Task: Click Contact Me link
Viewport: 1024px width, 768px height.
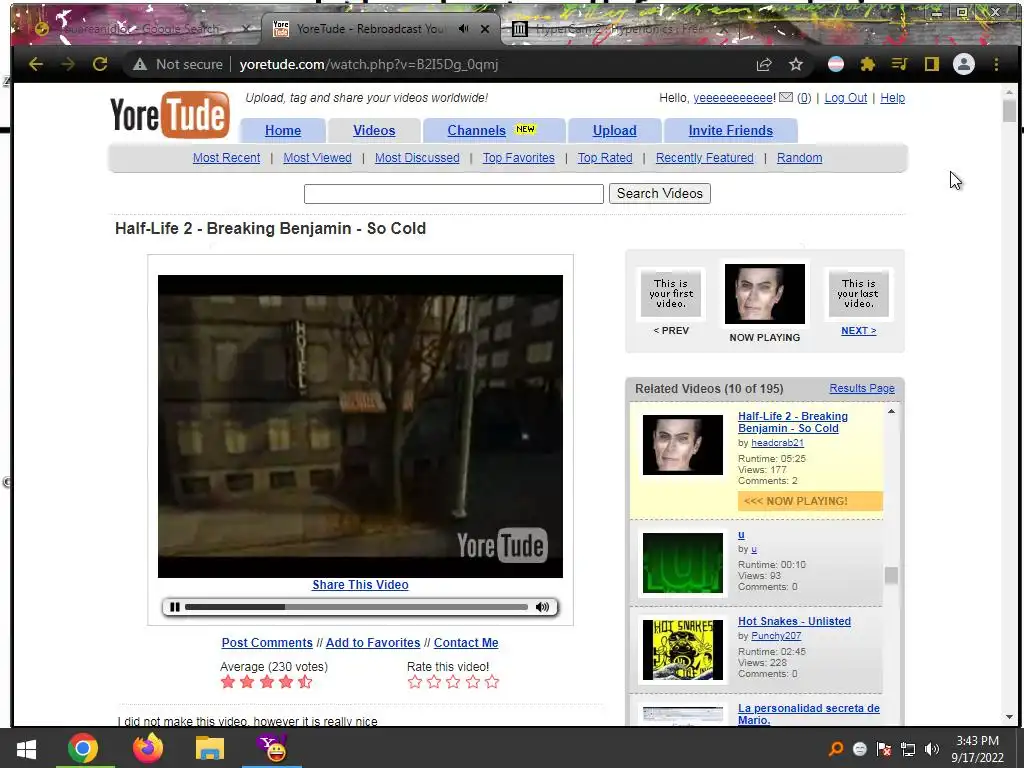Action: pyautogui.click(x=466, y=643)
